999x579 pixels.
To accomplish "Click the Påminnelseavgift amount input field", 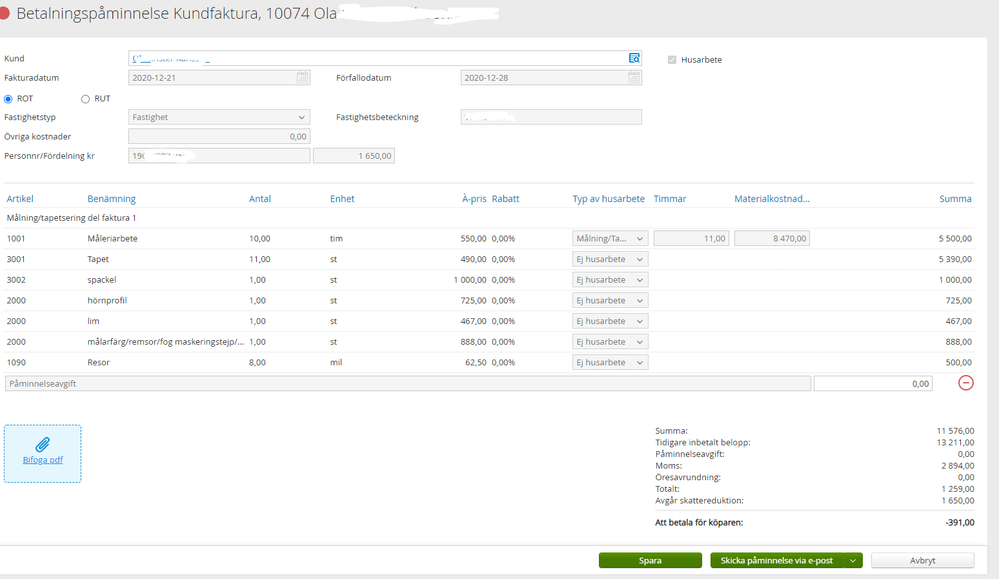I will tap(873, 383).
